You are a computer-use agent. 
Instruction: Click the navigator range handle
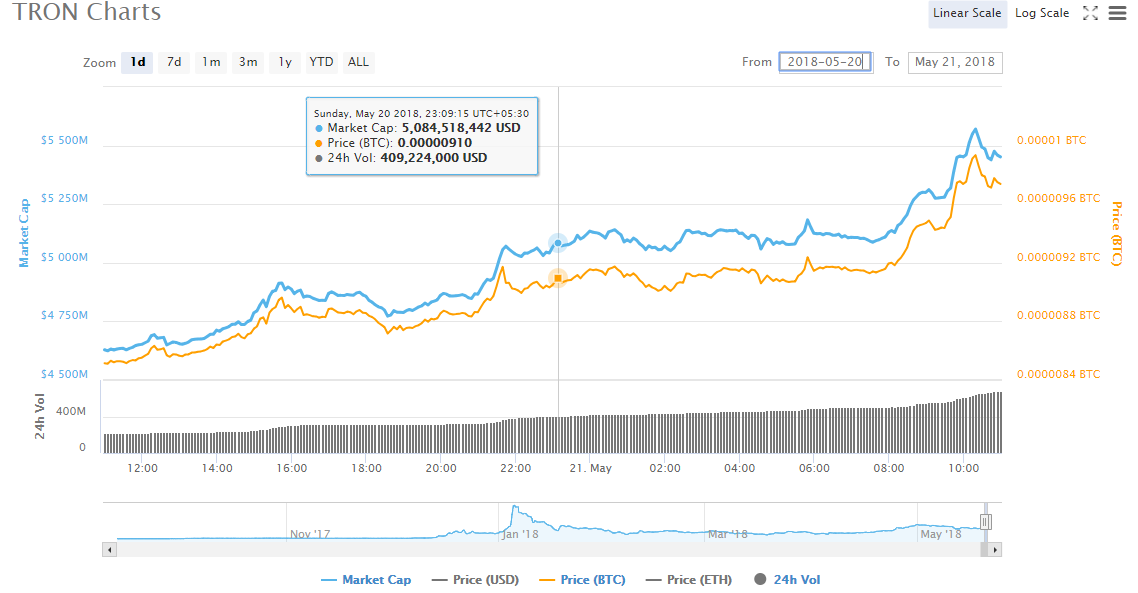click(x=986, y=522)
